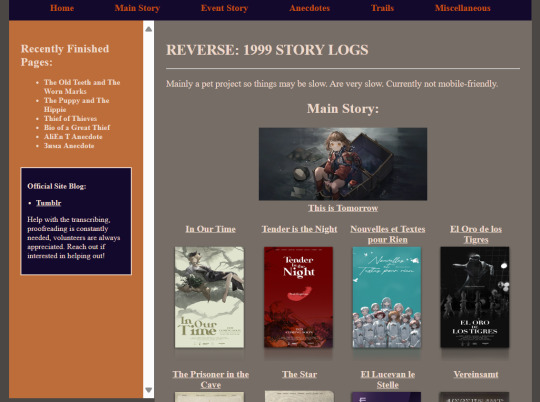Open Bio of a Great Thief link
This screenshot has height=402, width=540.
(x=77, y=127)
